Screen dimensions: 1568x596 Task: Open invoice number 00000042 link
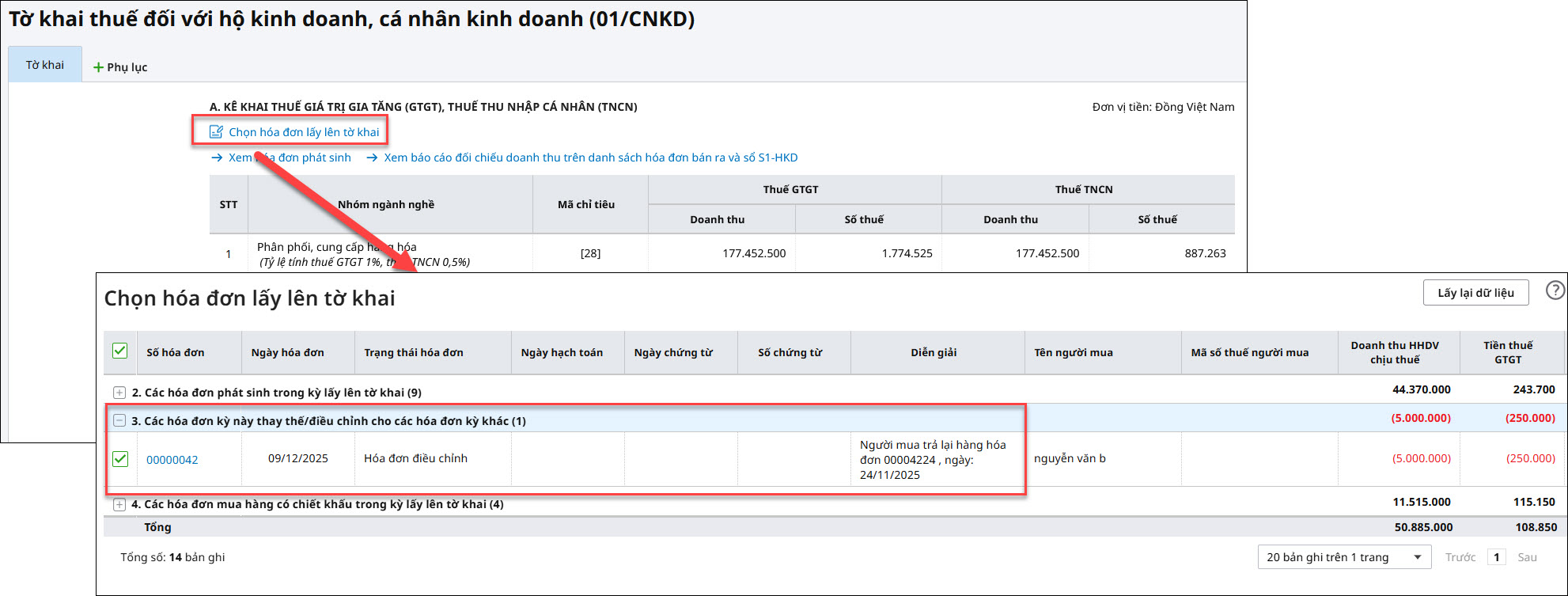coord(172,460)
